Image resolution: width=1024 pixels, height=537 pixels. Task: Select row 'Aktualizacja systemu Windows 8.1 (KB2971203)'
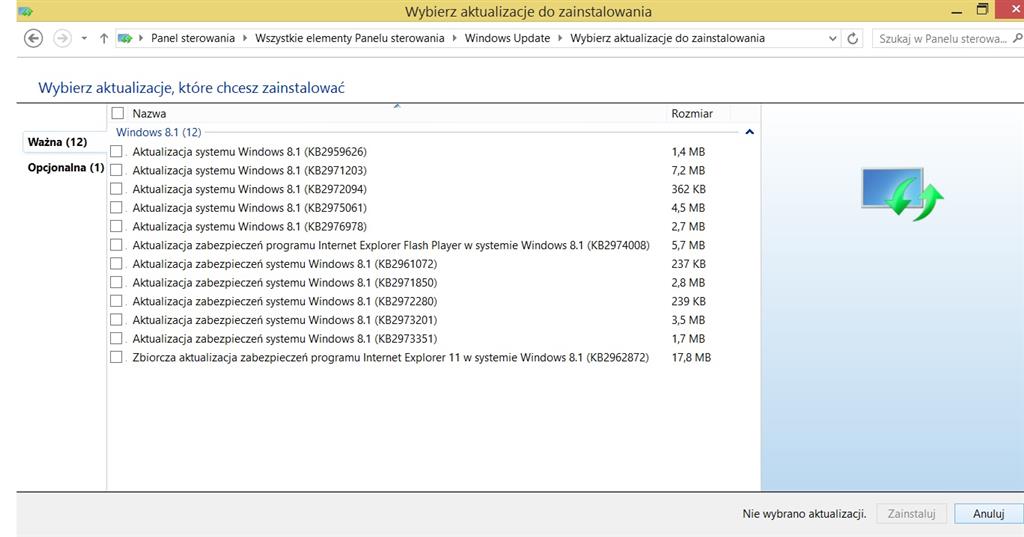click(x=249, y=171)
